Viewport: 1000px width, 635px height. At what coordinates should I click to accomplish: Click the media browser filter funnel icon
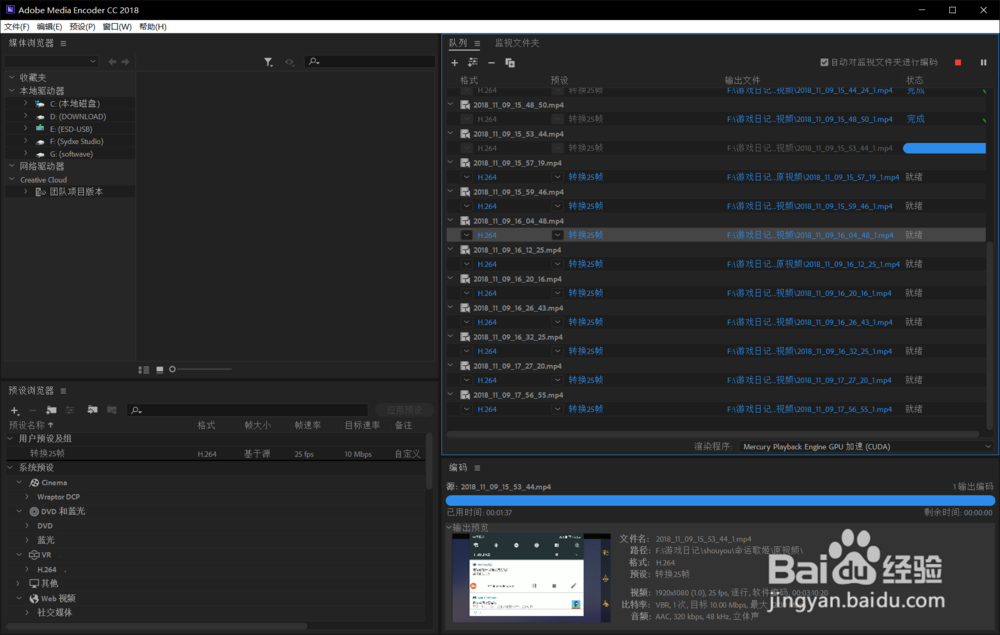tap(268, 62)
